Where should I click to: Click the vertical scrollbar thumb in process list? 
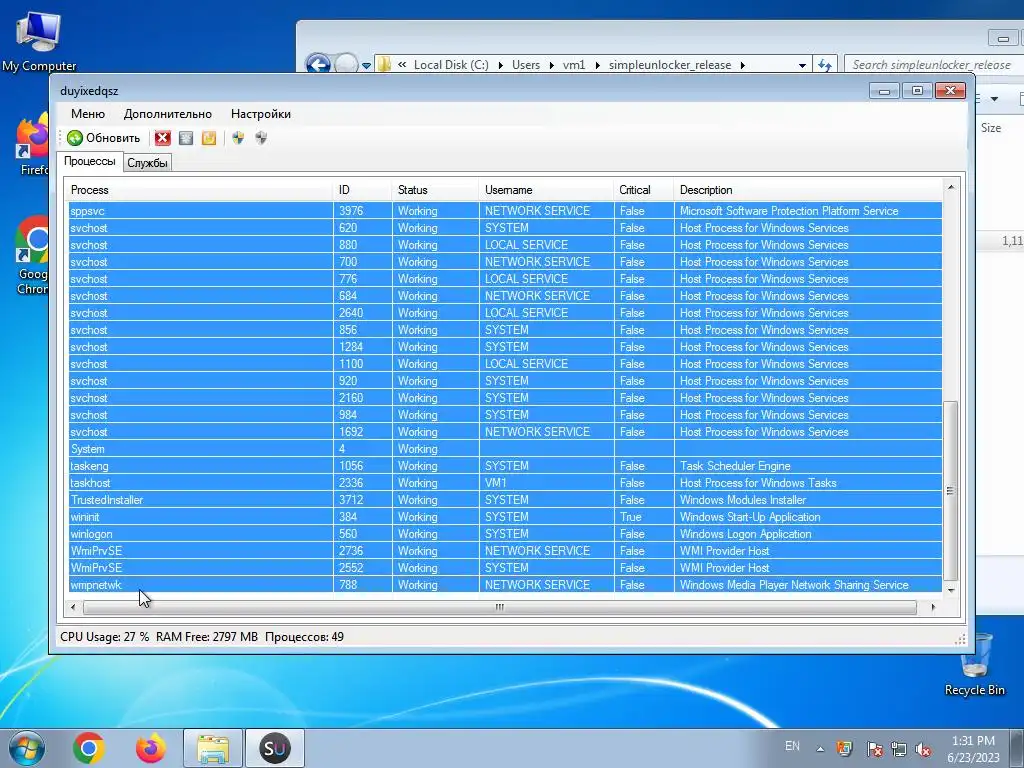coord(951,490)
